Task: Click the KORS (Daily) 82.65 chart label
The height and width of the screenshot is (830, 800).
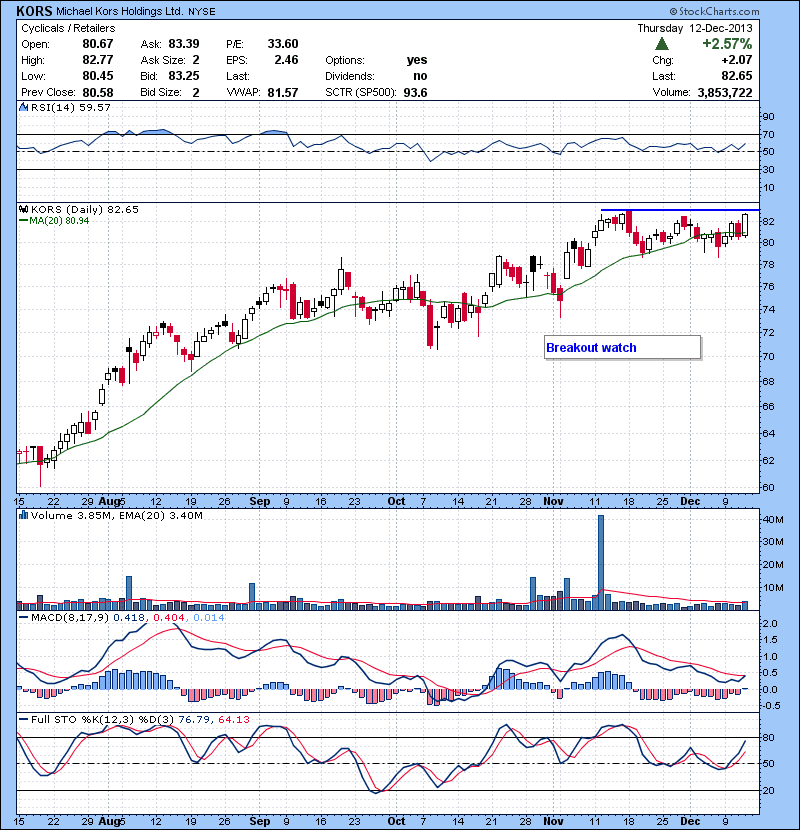Action: pyautogui.click(x=85, y=210)
